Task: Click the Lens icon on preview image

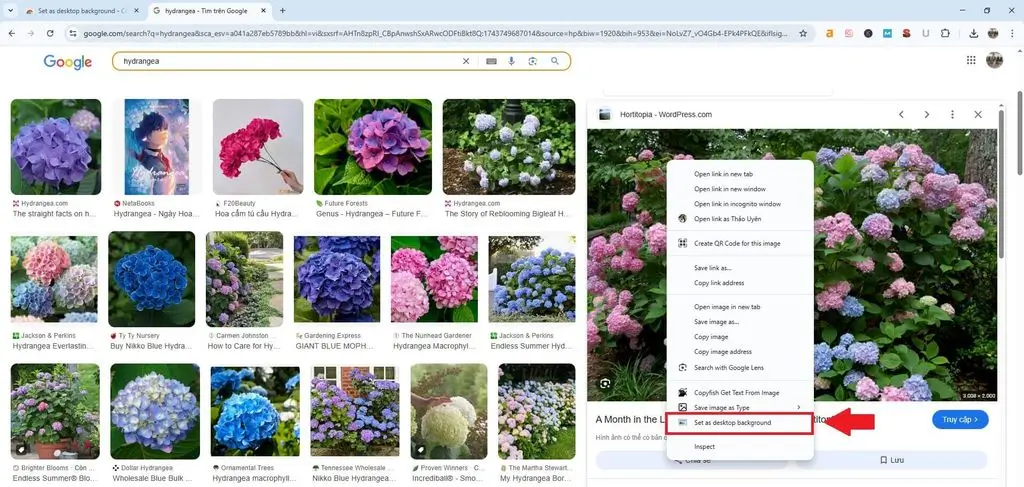Action: [x=605, y=383]
